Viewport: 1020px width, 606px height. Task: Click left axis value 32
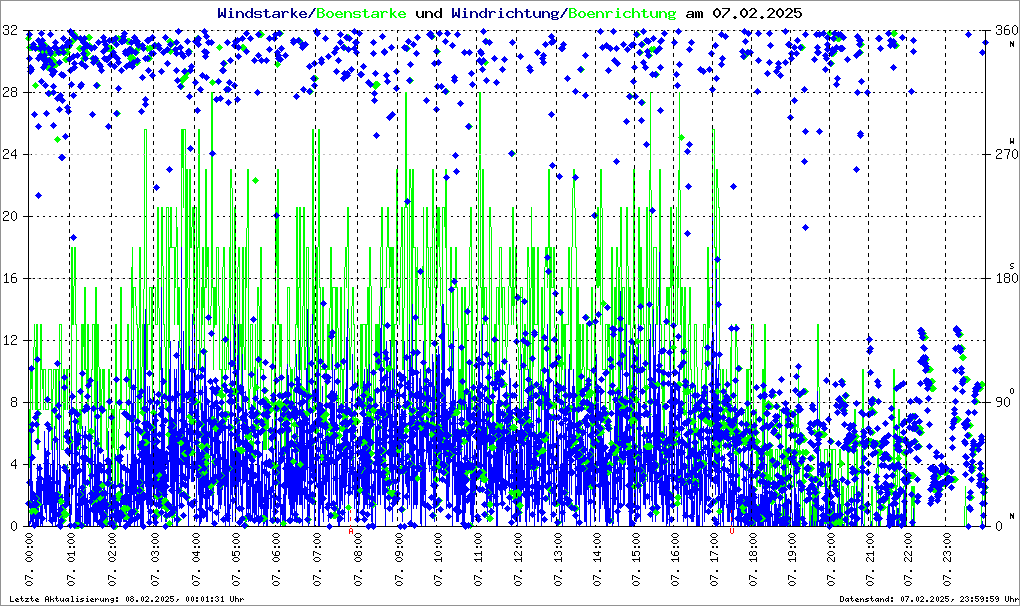(x=10, y=30)
